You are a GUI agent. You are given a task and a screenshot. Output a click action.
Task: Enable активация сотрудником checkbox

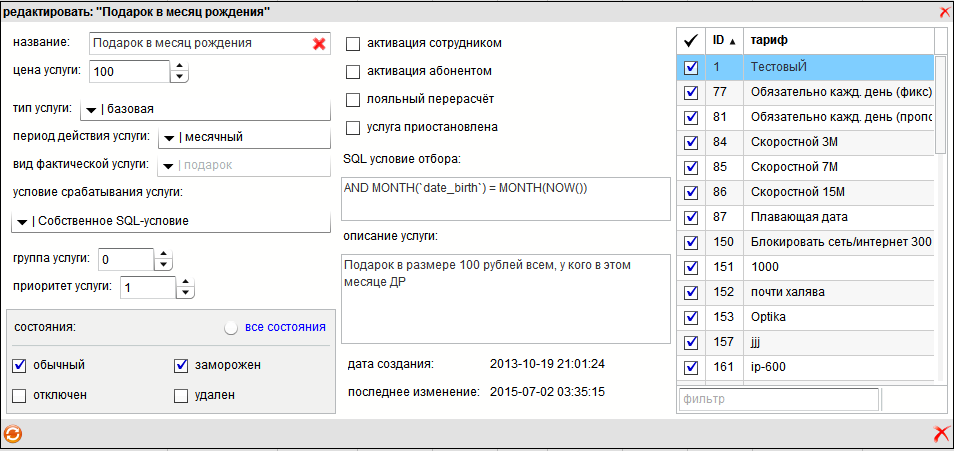(353, 44)
